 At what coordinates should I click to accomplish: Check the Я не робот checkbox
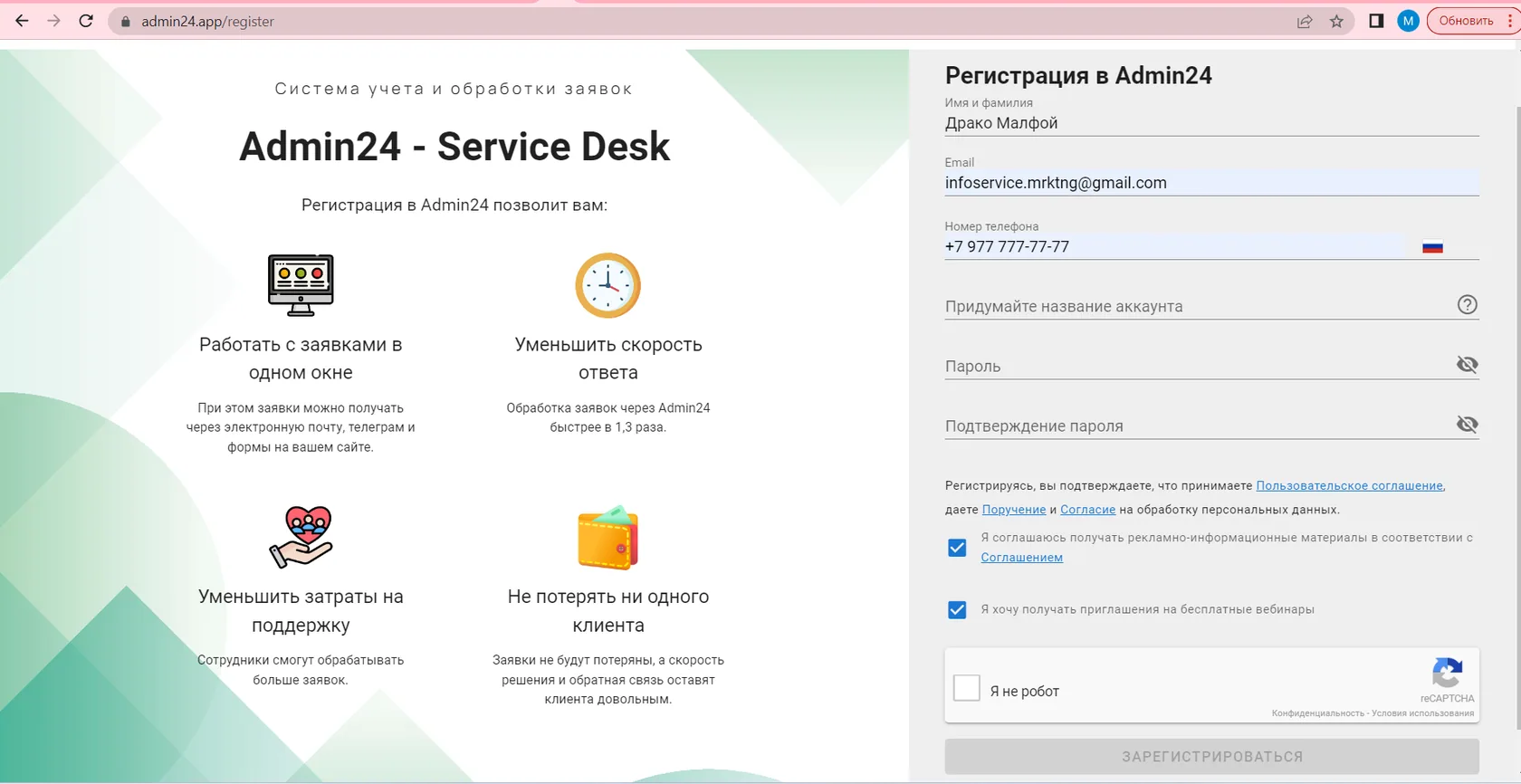pyautogui.click(x=967, y=688)
